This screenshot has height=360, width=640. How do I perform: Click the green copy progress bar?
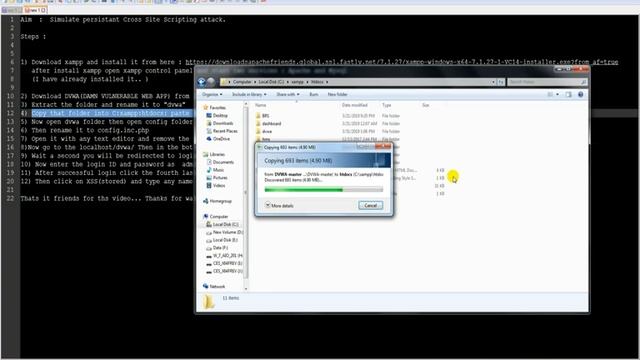click(x=324, y=189)
